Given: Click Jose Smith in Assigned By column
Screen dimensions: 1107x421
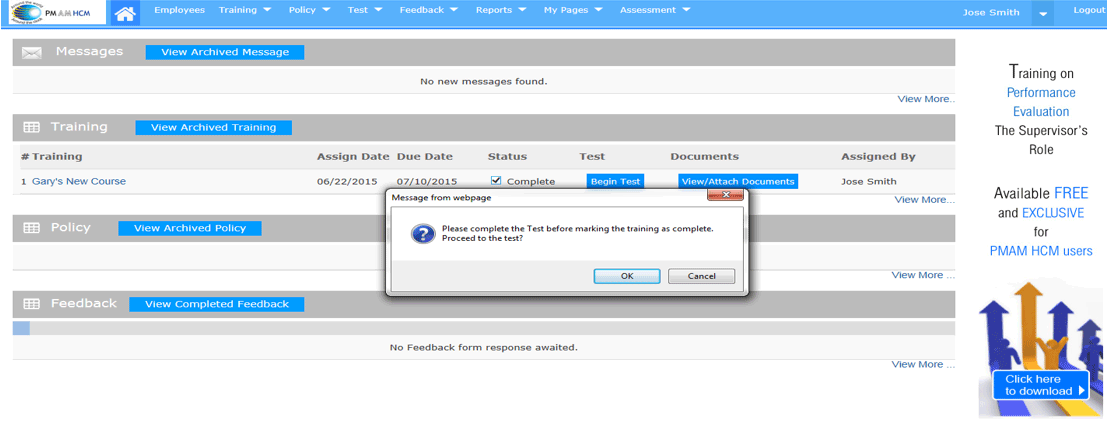Looking at the screenshot, I should (x=869, y=182).
